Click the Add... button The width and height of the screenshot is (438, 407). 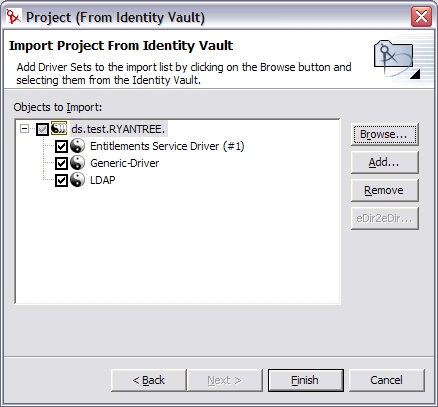coord(385,162)
